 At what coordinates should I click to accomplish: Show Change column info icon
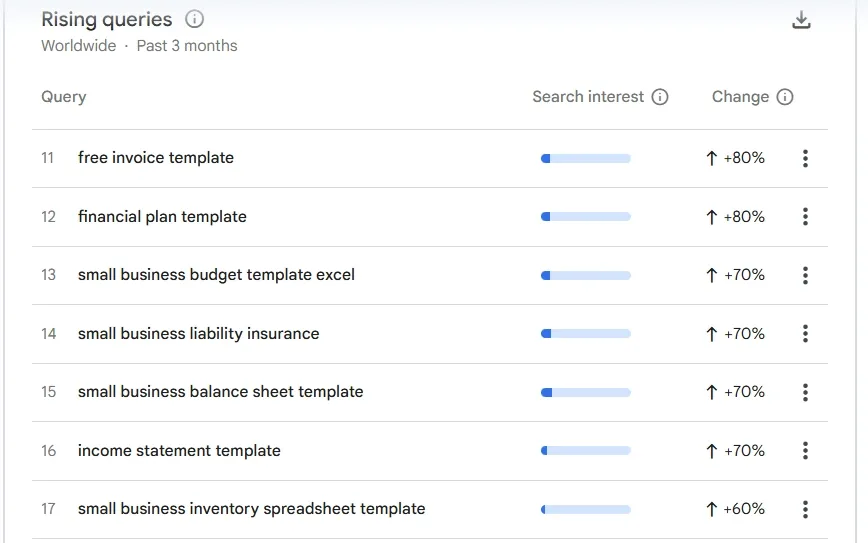click(x=785, y=97)
